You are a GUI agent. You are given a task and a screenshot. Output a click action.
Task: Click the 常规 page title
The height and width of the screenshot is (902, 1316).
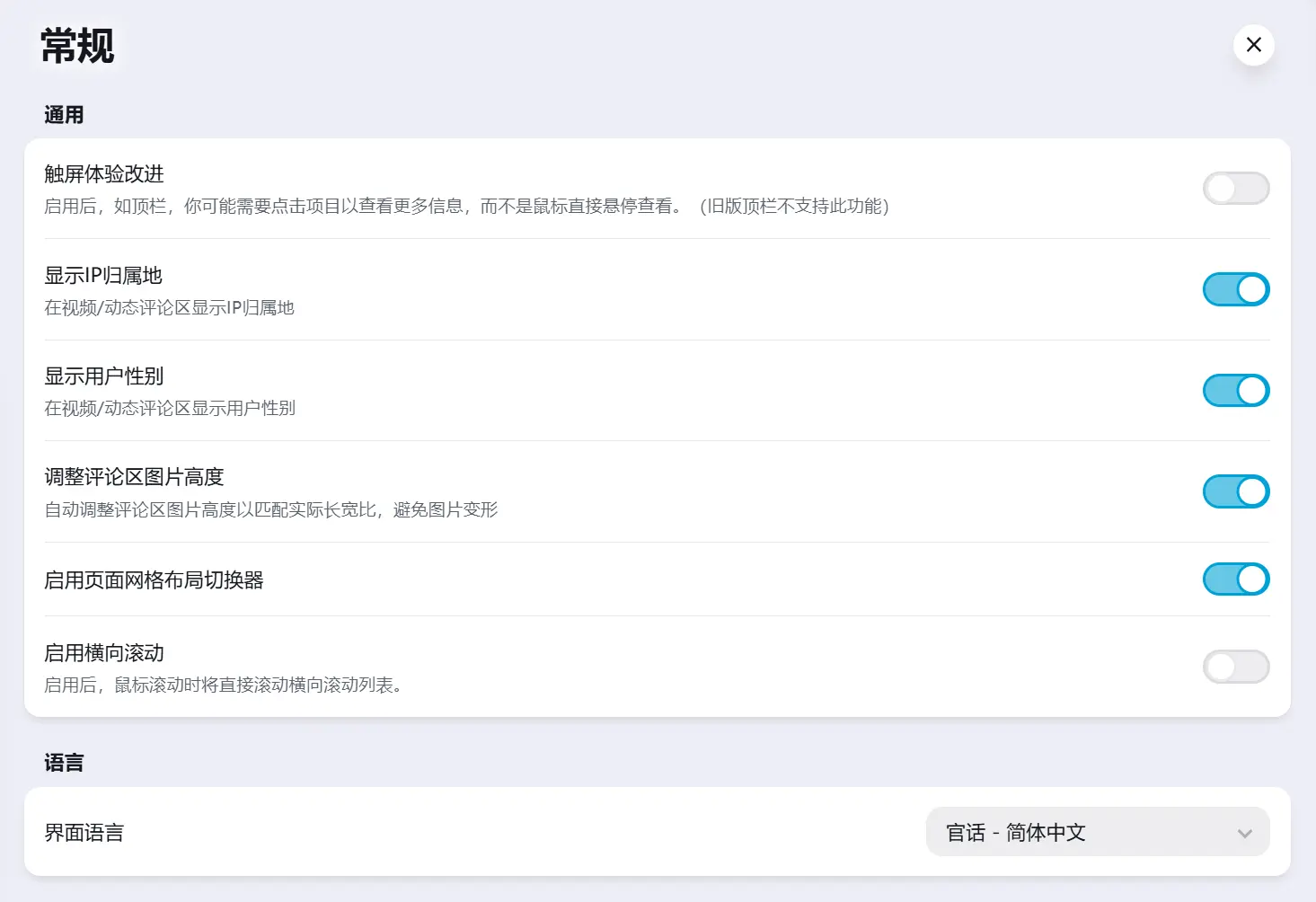(77, 46)
